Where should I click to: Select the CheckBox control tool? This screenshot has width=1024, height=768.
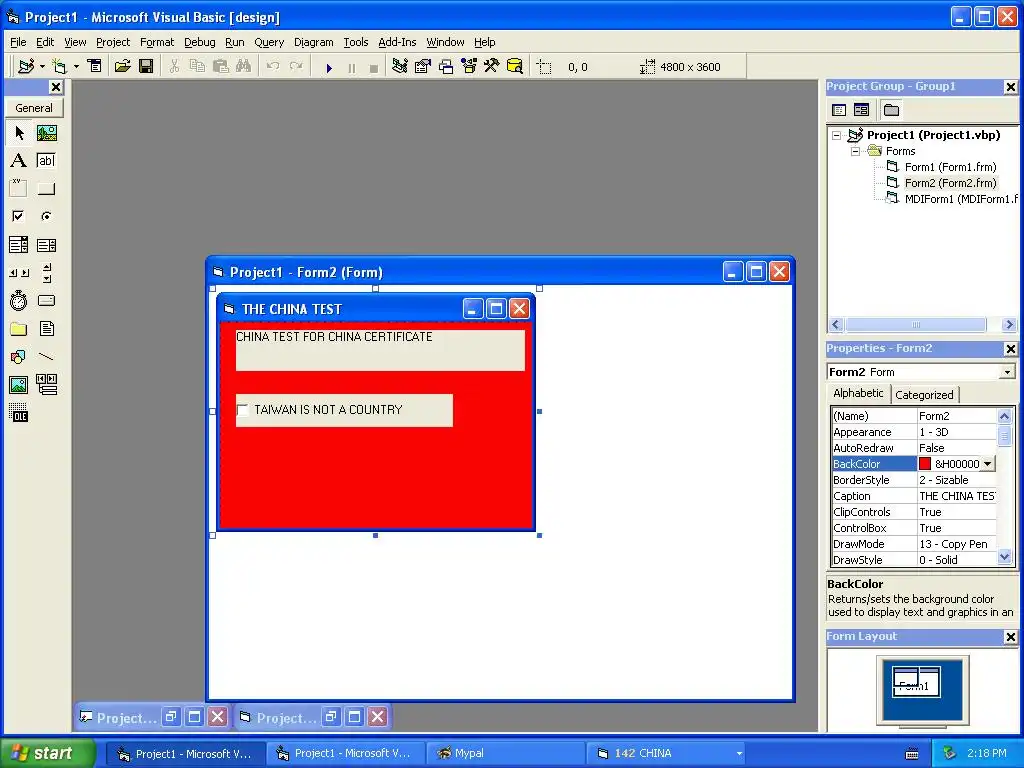pyautogui.click(x=19, y=216)
